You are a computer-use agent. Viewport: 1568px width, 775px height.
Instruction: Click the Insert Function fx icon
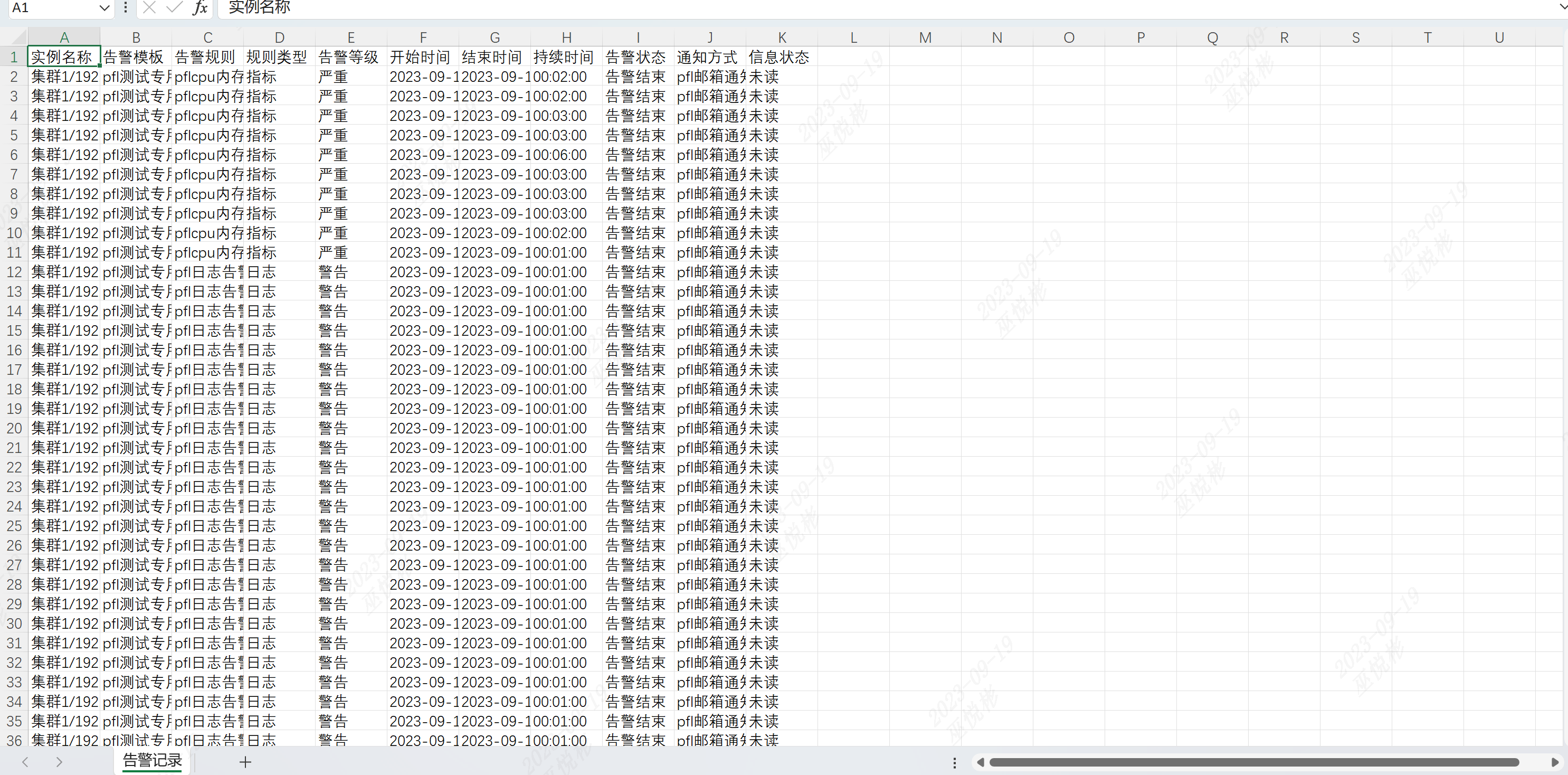pos(199,7)
